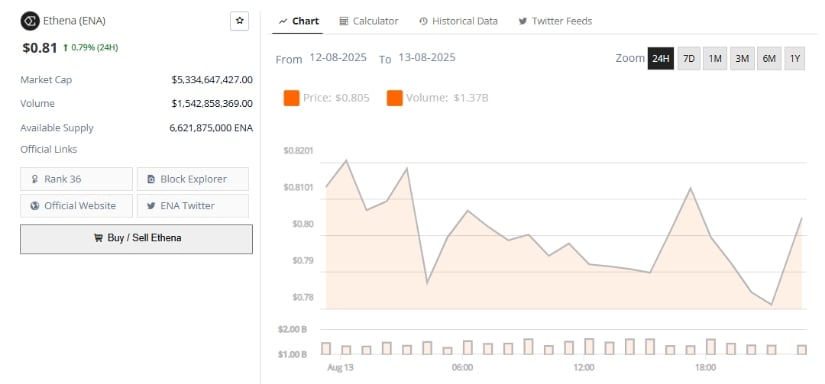Open the Rank 36 link
825x384 pixels.
[x=76, y=179]
